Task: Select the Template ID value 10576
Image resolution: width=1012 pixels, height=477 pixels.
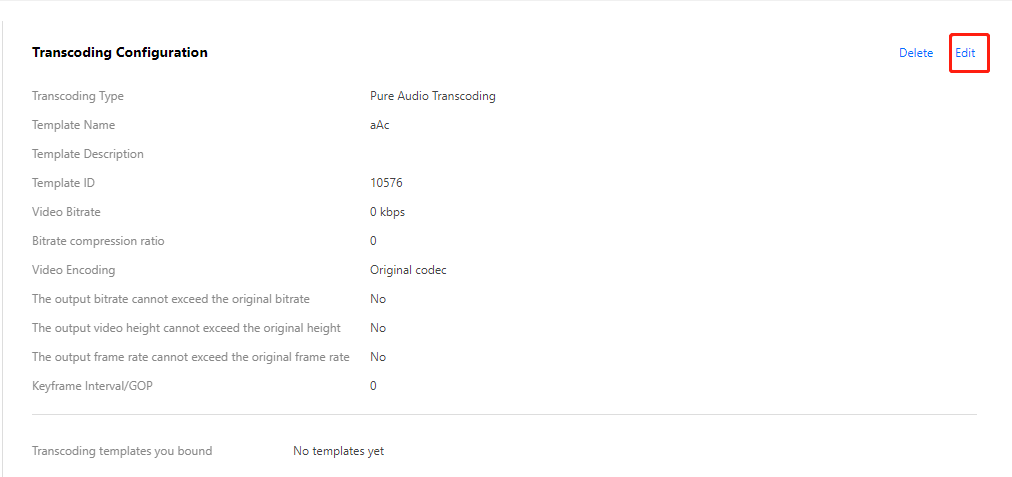Action: click(x=386, y=183)
